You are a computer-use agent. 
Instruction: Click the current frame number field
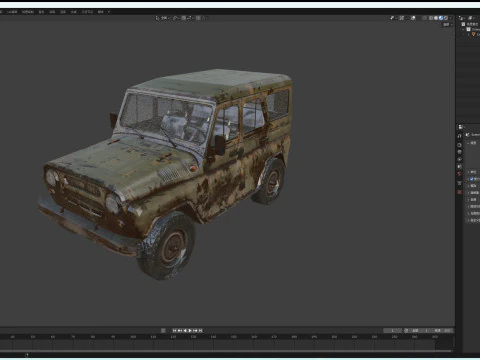click(393, 331)
